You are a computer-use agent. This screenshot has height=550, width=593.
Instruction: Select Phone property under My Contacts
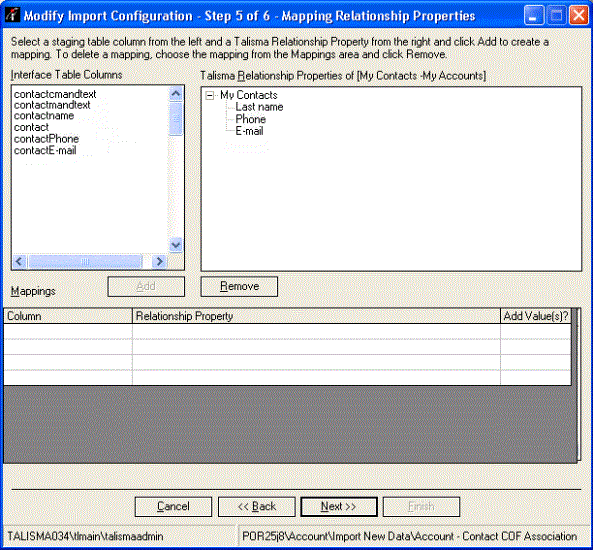[250, 119]
